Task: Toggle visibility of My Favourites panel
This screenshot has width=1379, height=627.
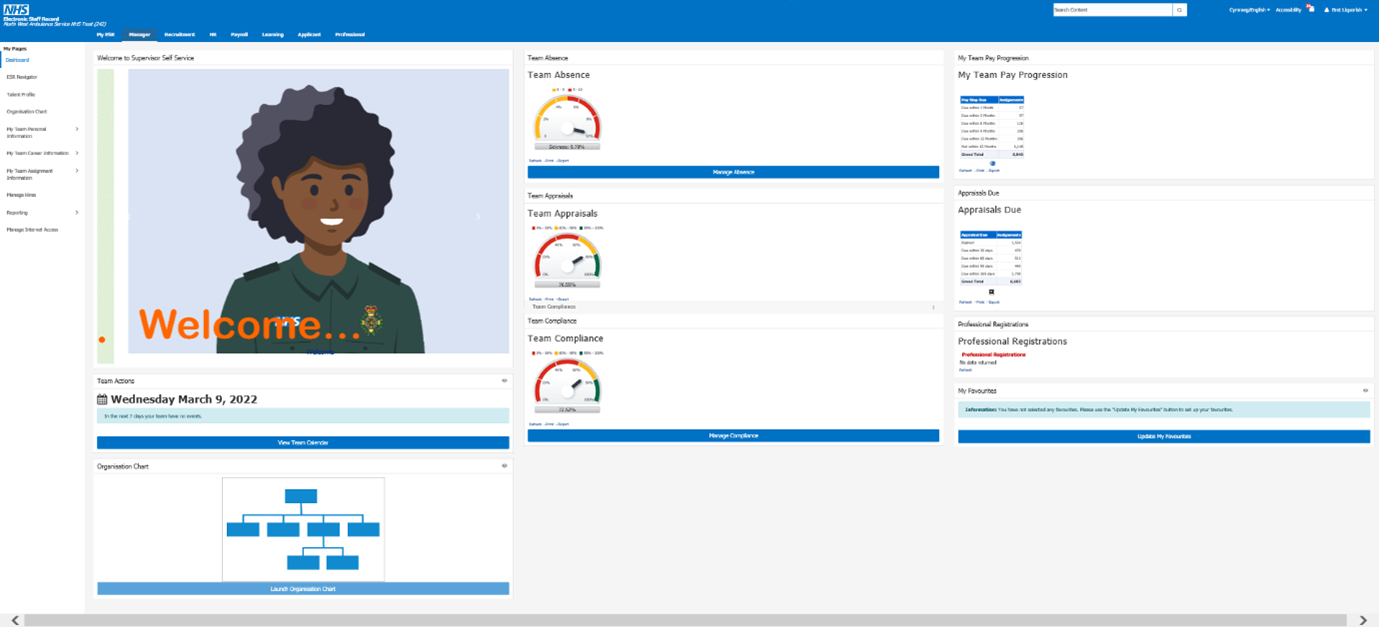Action: click(x=1365, y=391)
